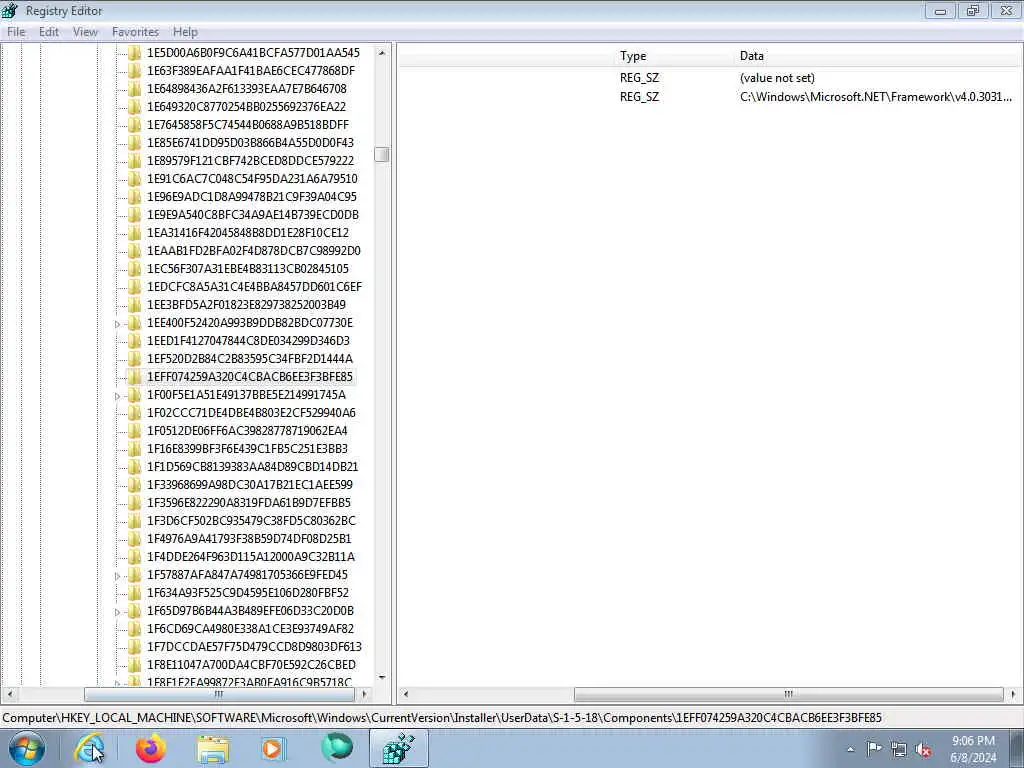1024x768 pixels.
Task: Click folder icon of 1EA31416F42045848B8DD1E28F10CE12
Action: (135, 232)
